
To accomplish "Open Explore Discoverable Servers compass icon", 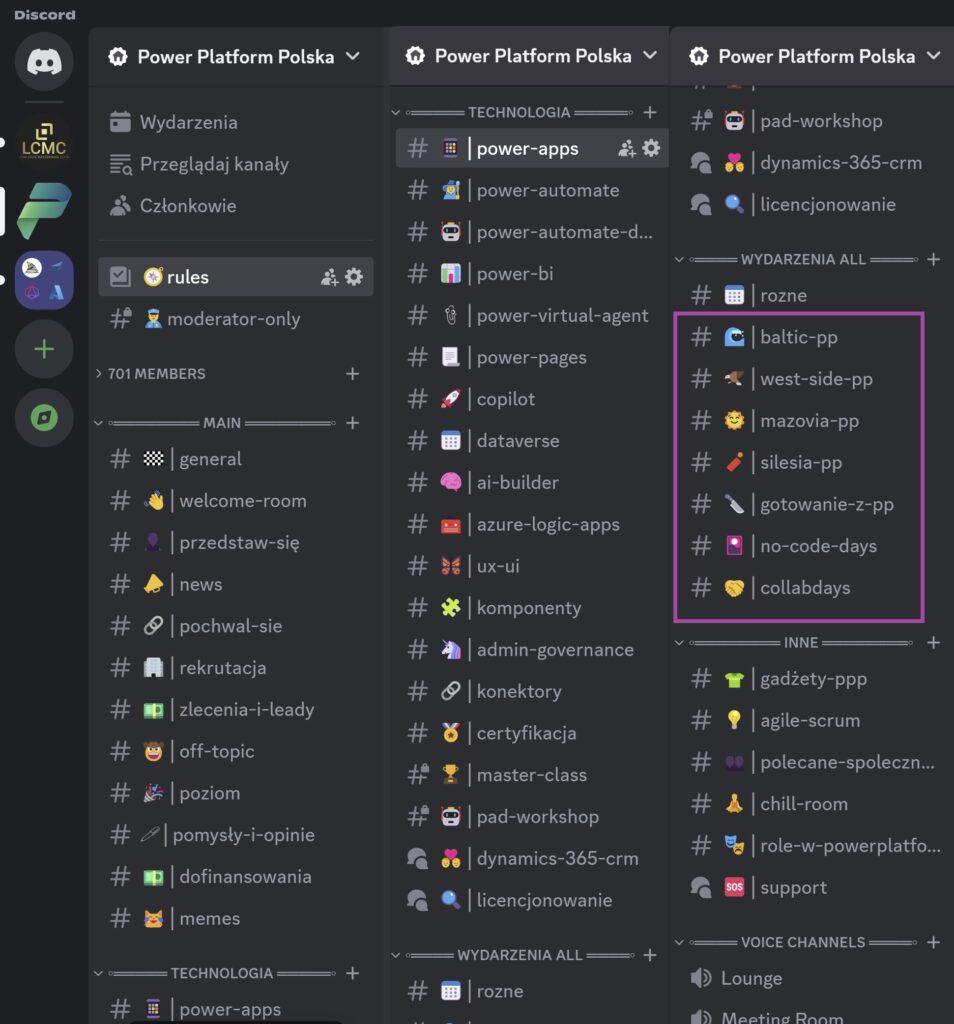I will [x=44, y=418].
